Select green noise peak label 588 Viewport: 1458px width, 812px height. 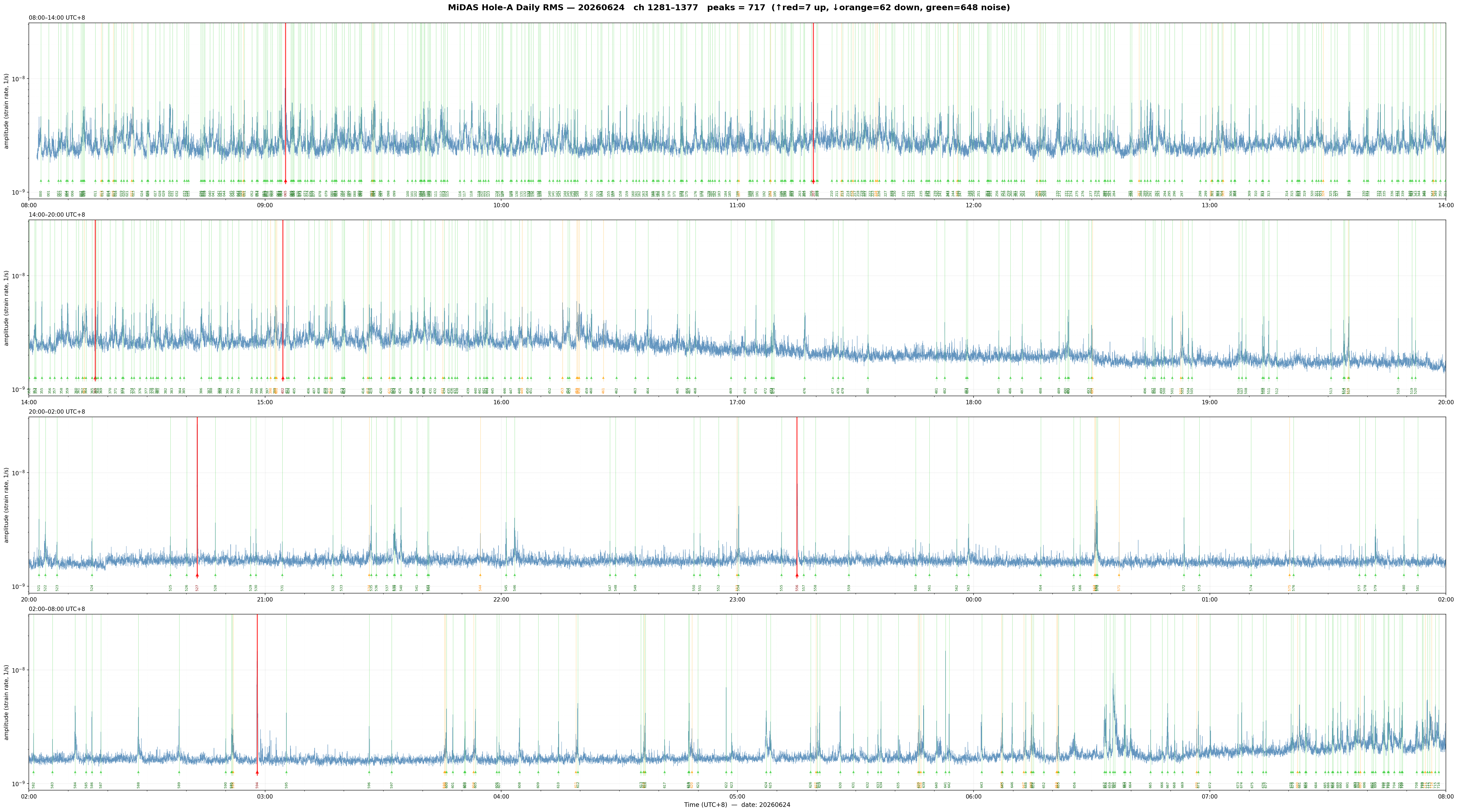point(138,785)
